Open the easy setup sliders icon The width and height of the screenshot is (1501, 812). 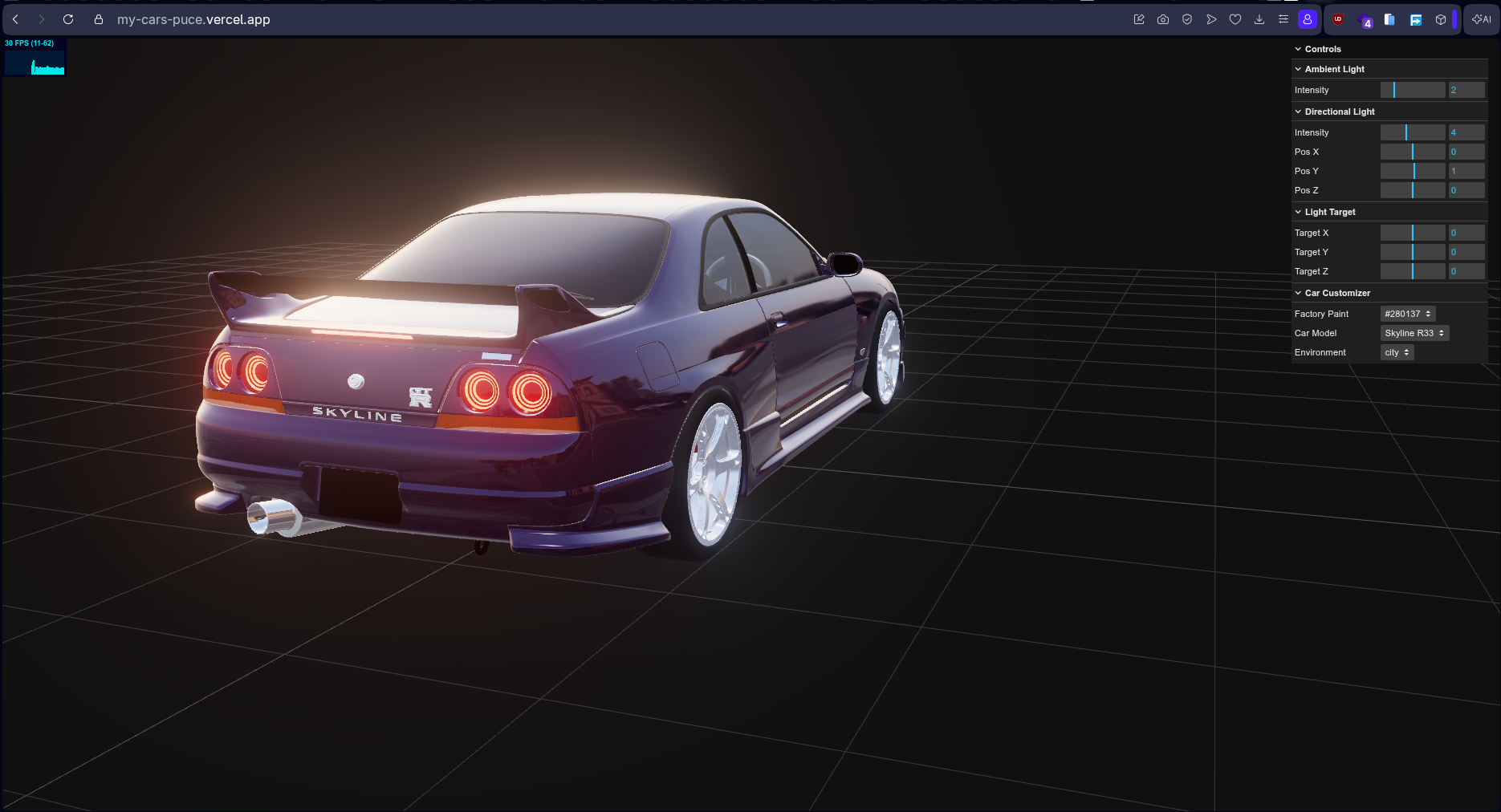pos(1283,19)
